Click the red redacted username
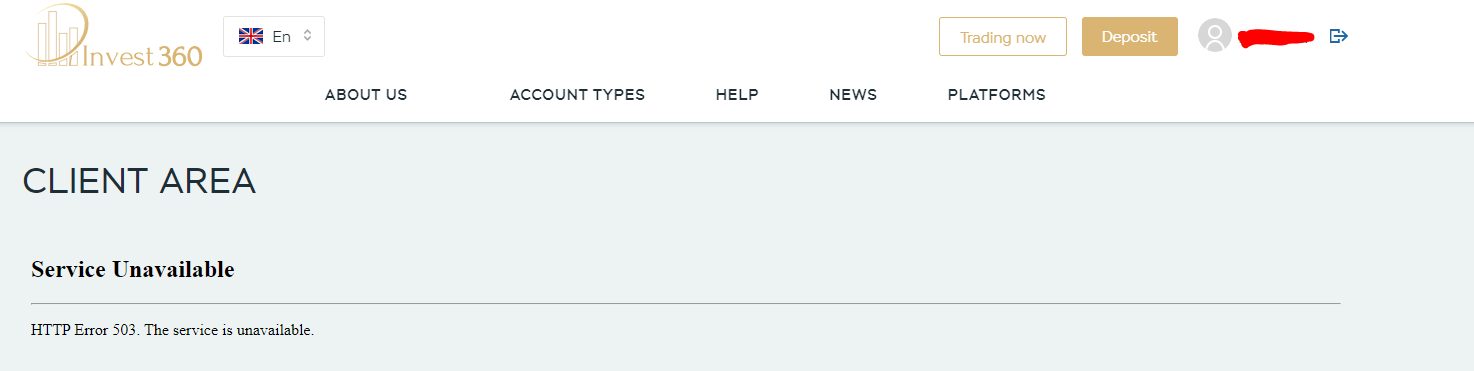The width and height of the screenshot is (1474, 371). coord(1276,38)
